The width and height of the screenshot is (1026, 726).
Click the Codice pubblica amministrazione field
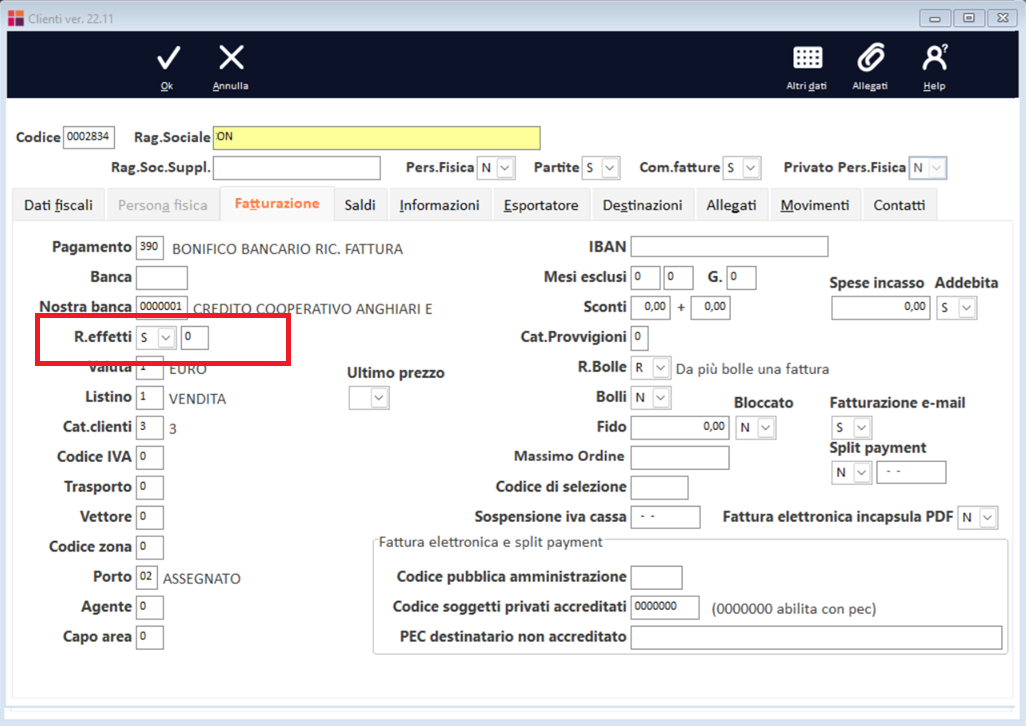[x=657, y=578]
